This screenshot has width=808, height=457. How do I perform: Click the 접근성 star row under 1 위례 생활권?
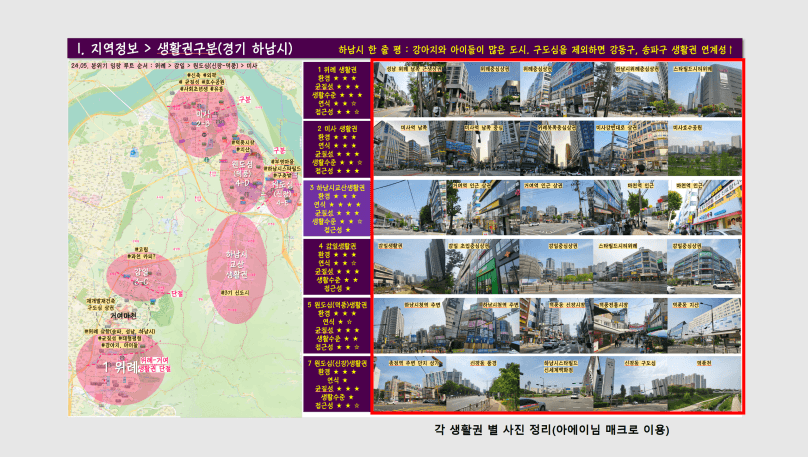tap(336, 112)
